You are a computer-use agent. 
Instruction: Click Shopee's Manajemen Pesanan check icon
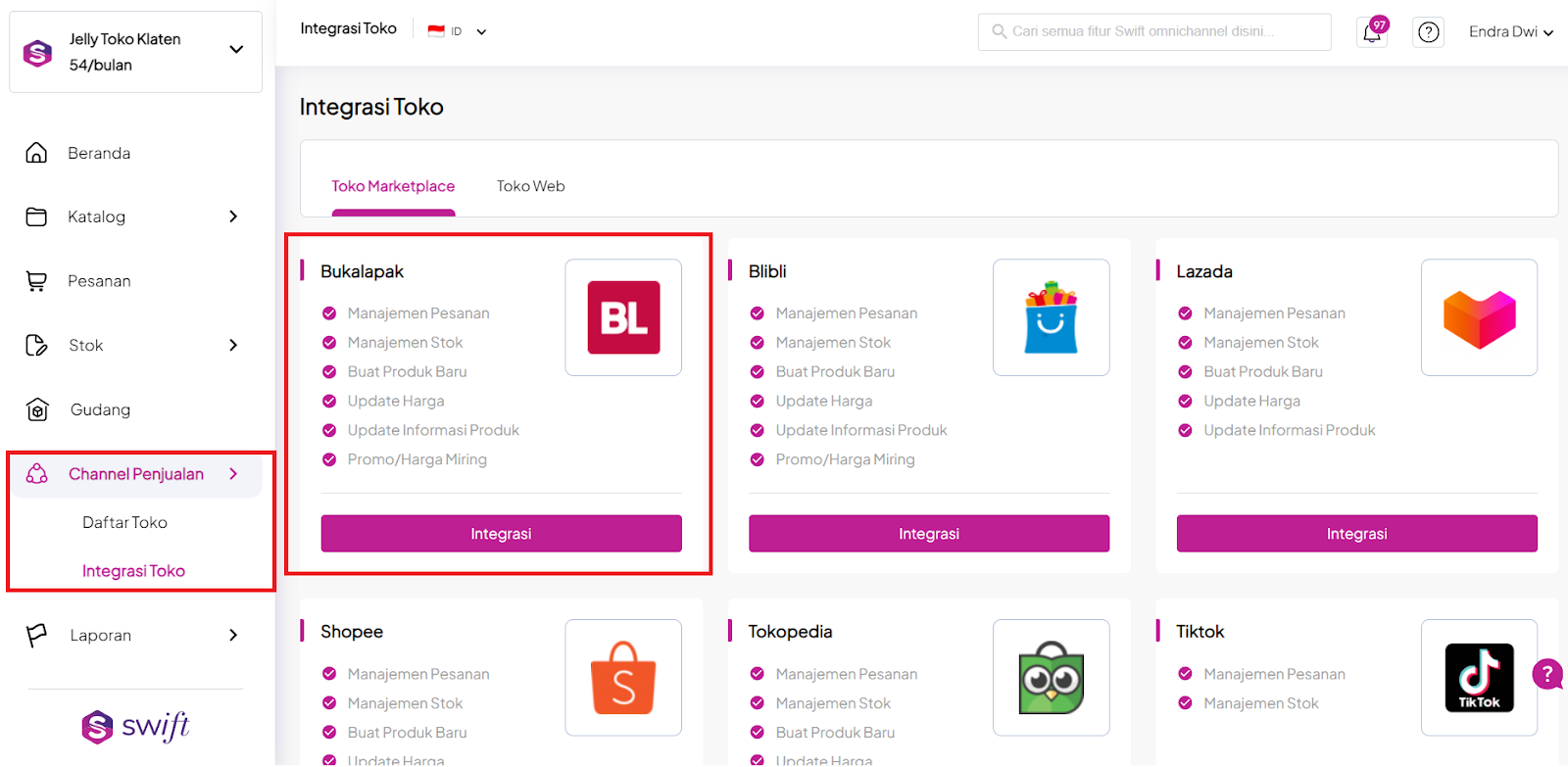(329, 674)
